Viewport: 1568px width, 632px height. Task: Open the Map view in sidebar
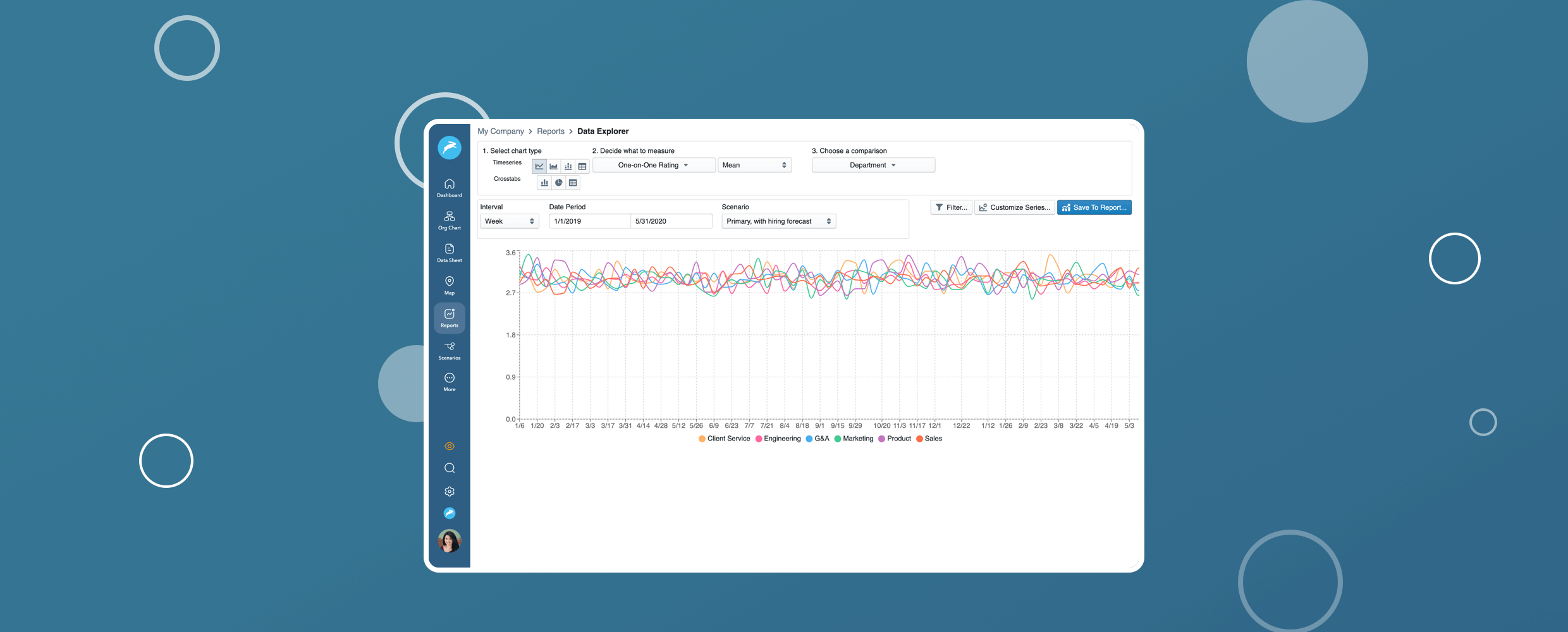450,285
